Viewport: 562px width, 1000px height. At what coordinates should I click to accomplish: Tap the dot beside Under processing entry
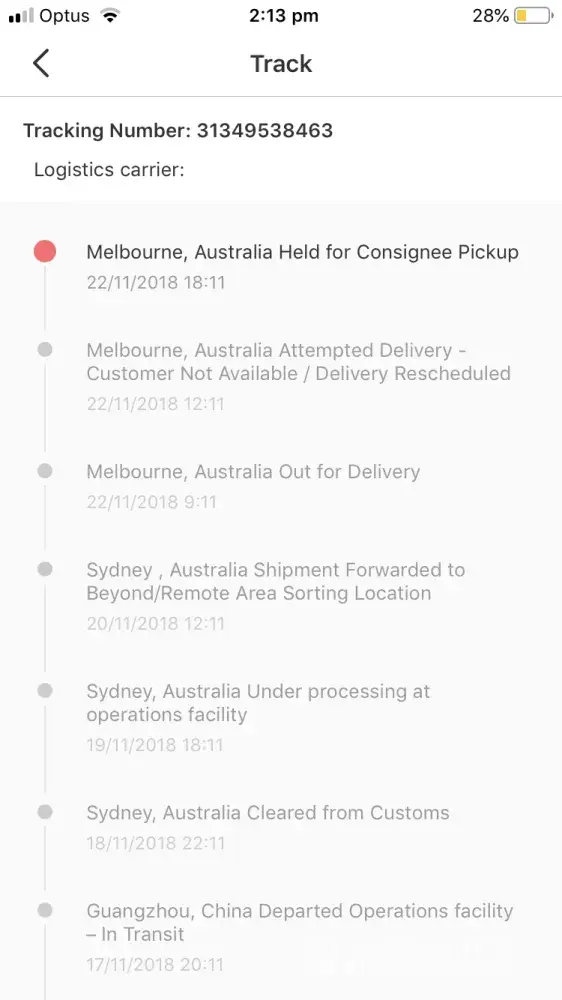pos(45,691)
